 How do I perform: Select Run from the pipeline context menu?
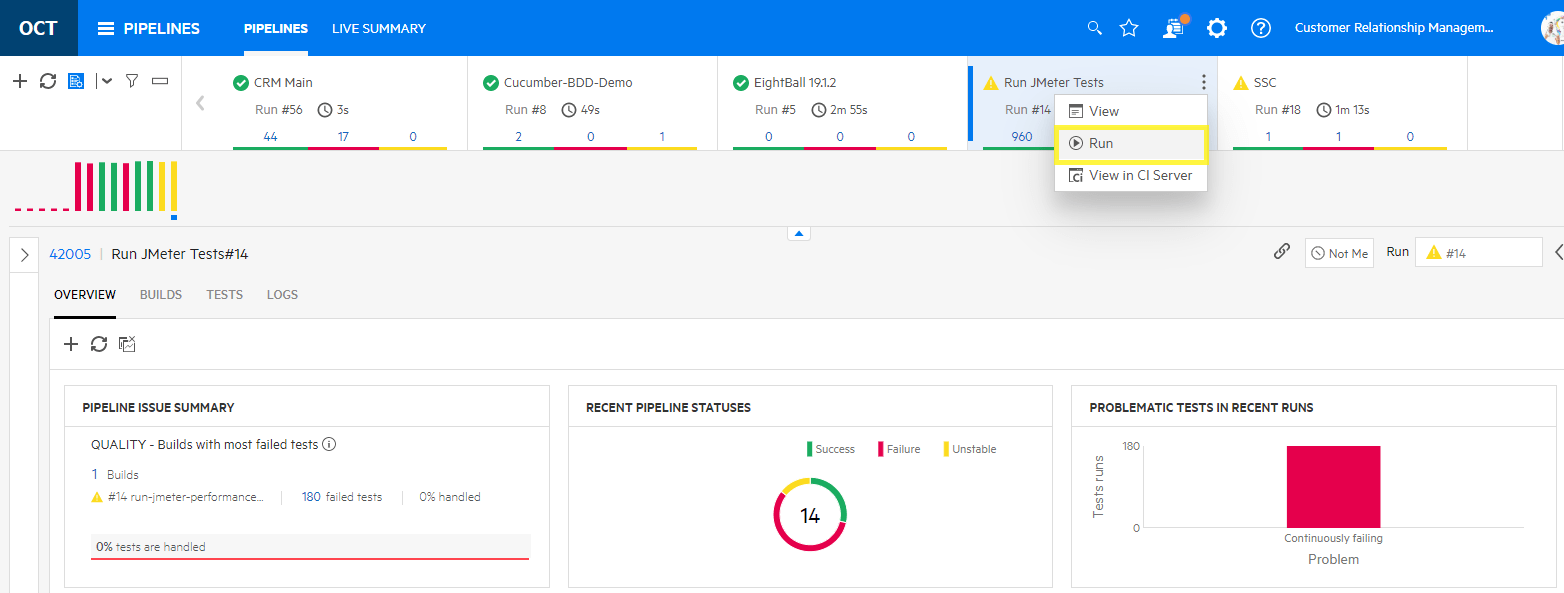1130,144
